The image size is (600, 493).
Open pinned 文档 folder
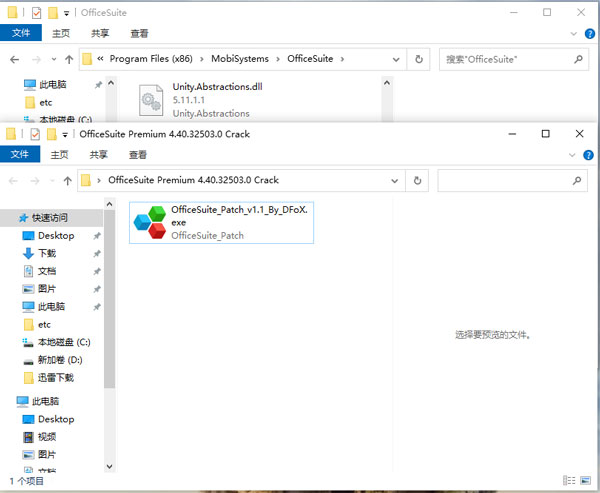click(47, 271)
